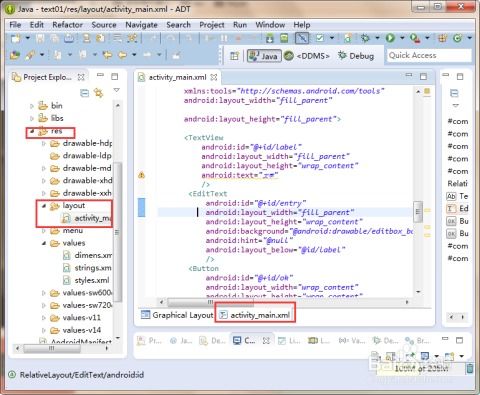Screen dimensions: 480x395
Task: Click the green Run button icon
Action: (390, 38)
